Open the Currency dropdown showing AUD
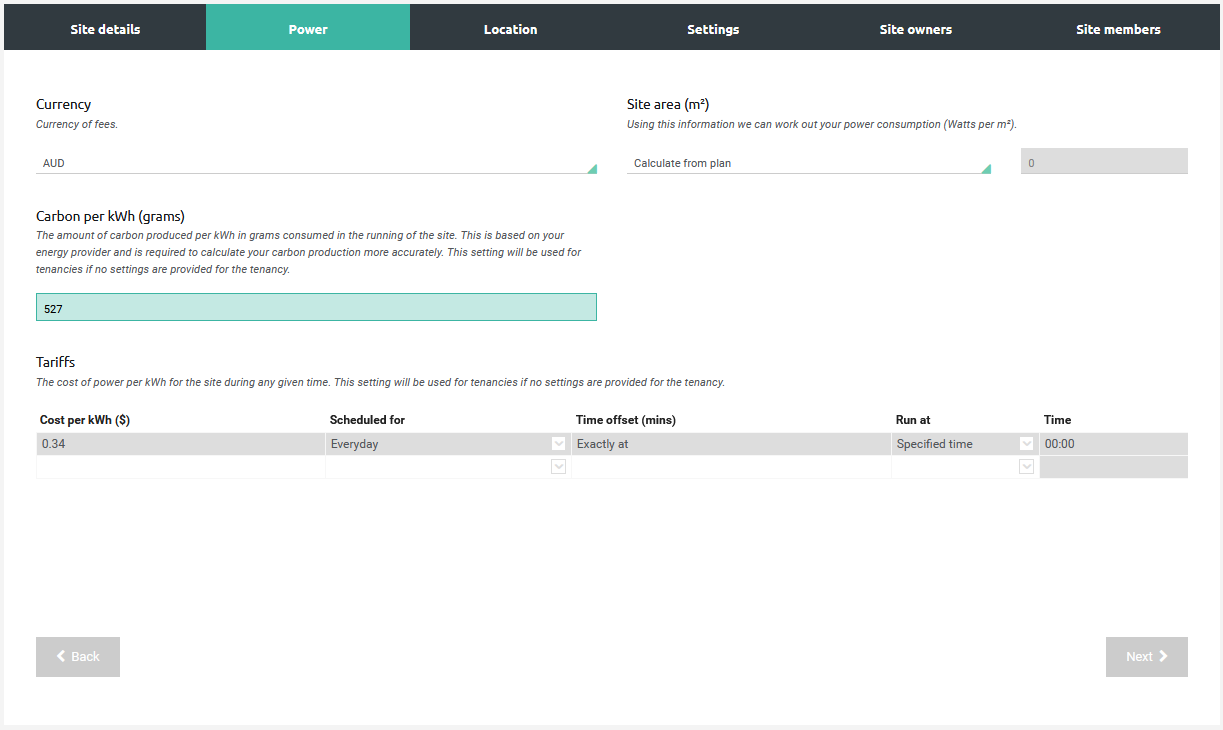This screenshot has width=1223, height=730. pos(316,162)
